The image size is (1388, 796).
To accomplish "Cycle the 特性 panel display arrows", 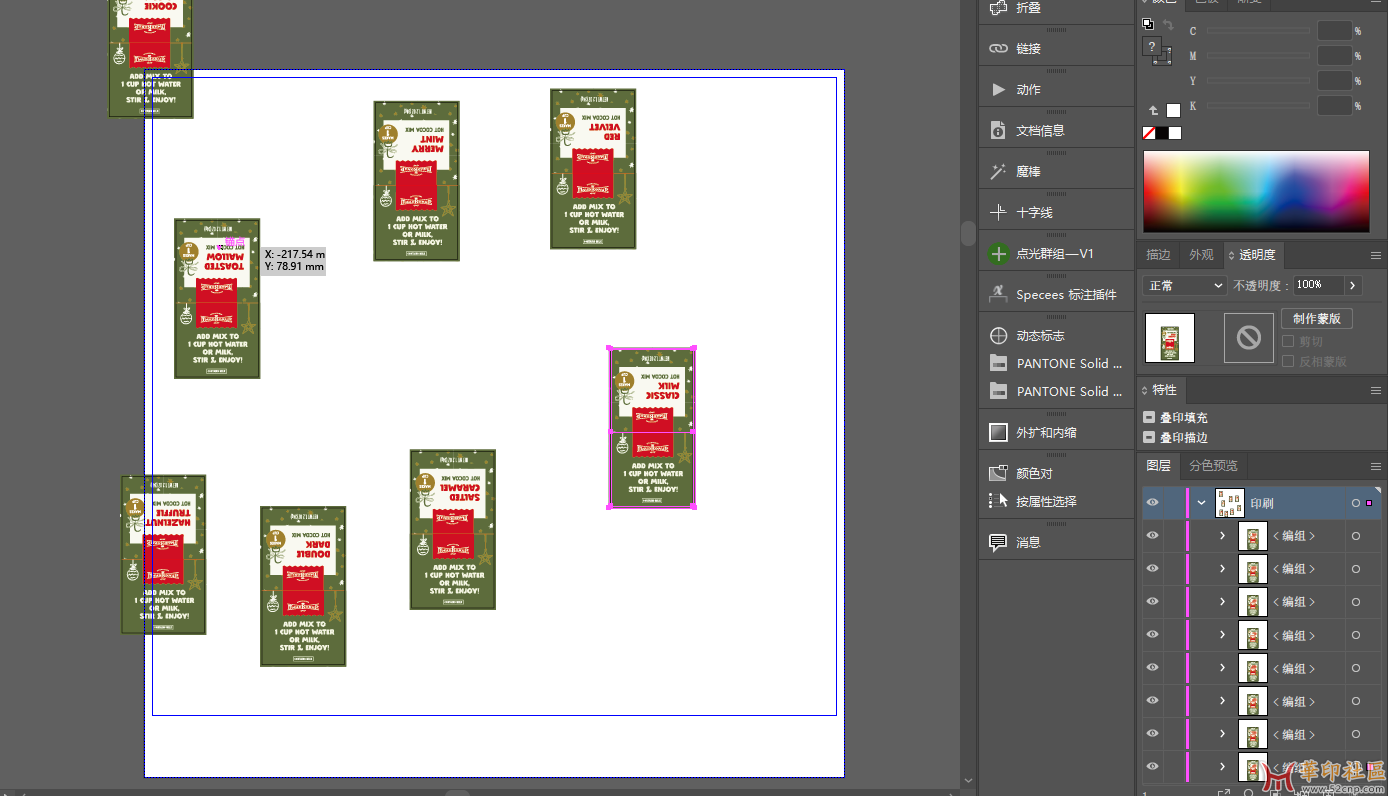I will tap(1146, 390).
